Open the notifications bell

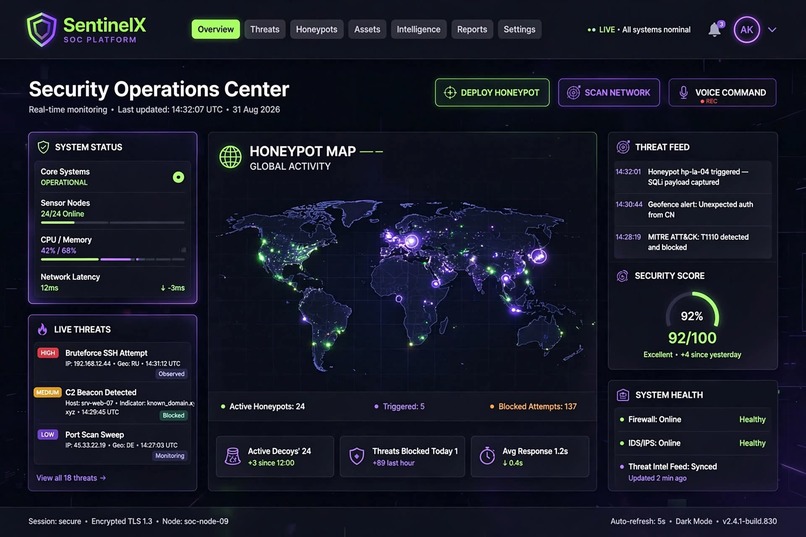point(715,29)
